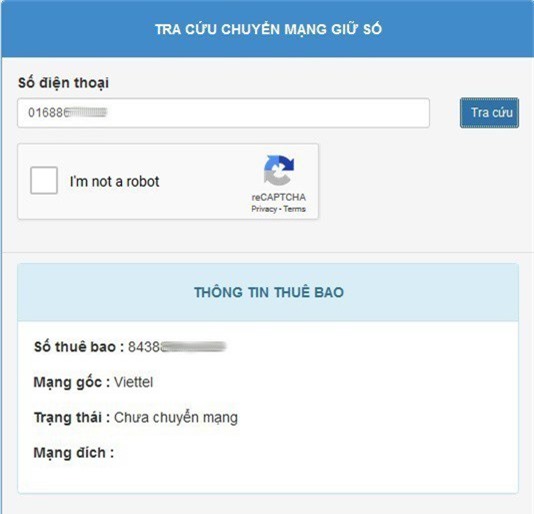Image resolution: width=534 pixels, height=514 pixels.
Task: Click the Chưa chuyển mạng status text
Action: (x=176, y=418)
